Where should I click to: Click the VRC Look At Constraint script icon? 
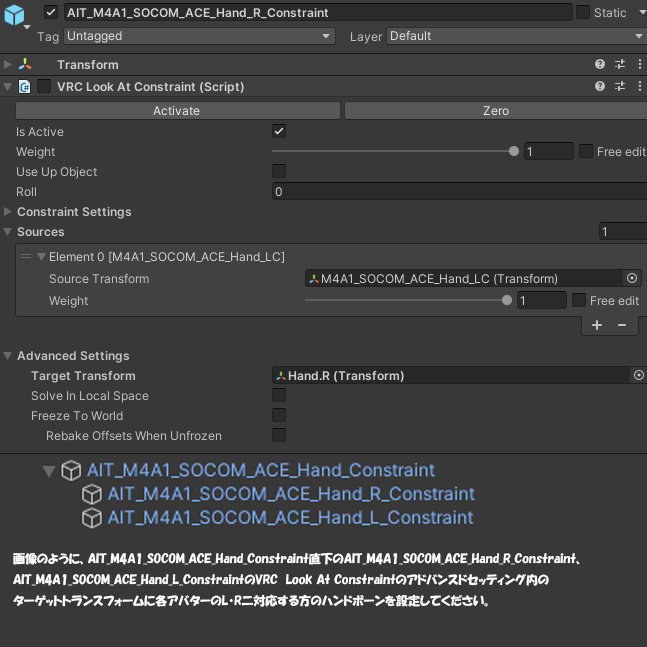click(x=25, y=87)
